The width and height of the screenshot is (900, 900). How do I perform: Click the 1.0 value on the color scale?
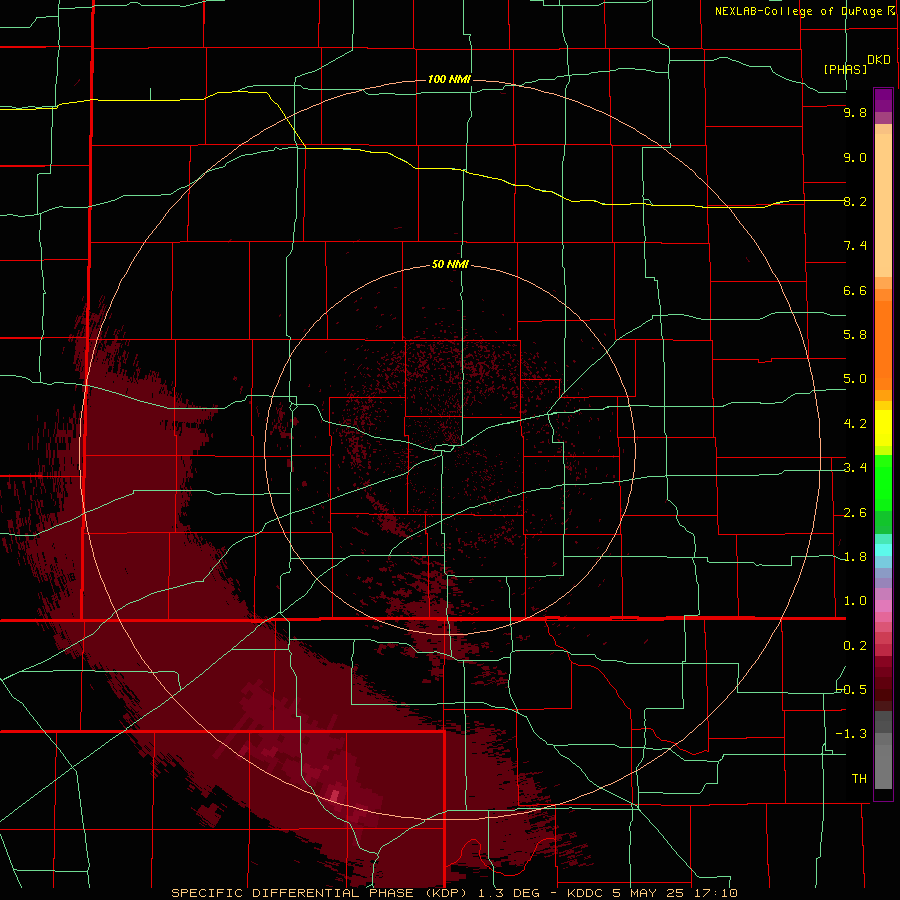[x=855, y=601]
